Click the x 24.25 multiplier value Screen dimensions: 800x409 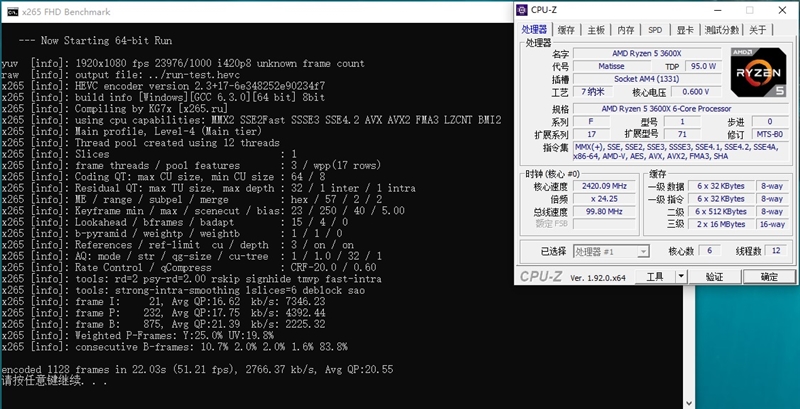click(604, 199)
